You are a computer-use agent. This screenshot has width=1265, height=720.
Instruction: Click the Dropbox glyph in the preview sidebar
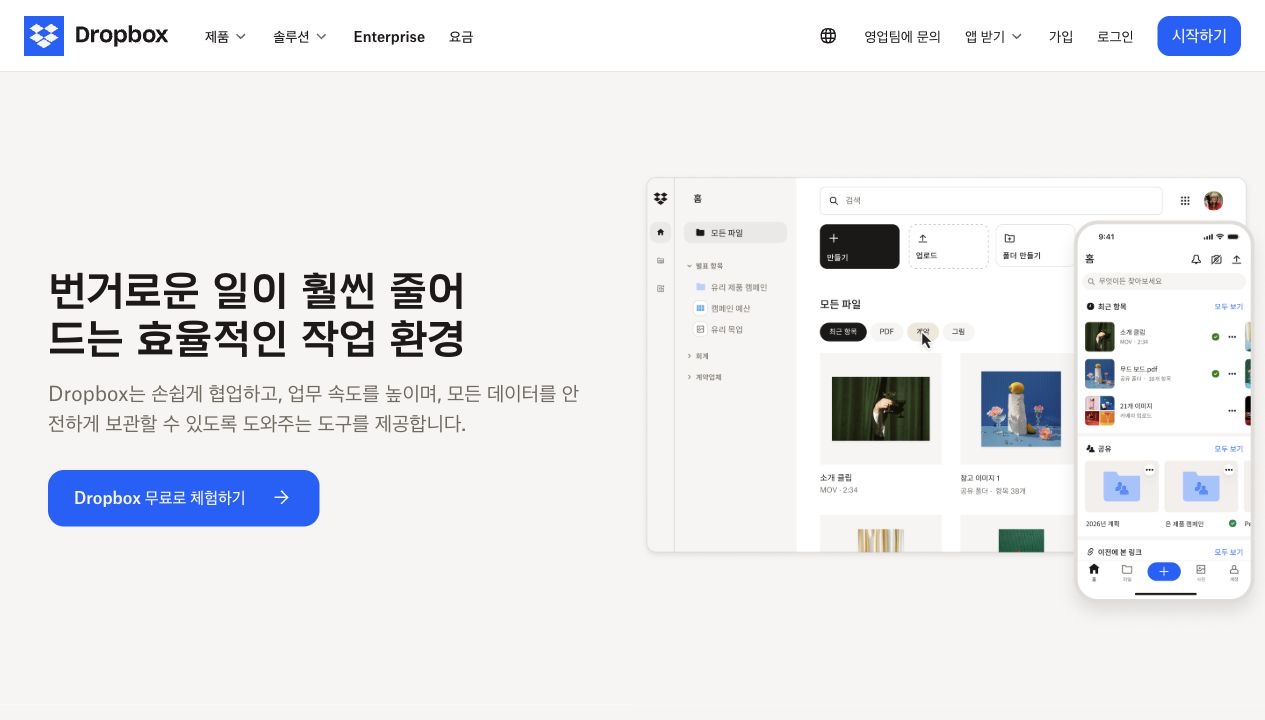[660, 199]
